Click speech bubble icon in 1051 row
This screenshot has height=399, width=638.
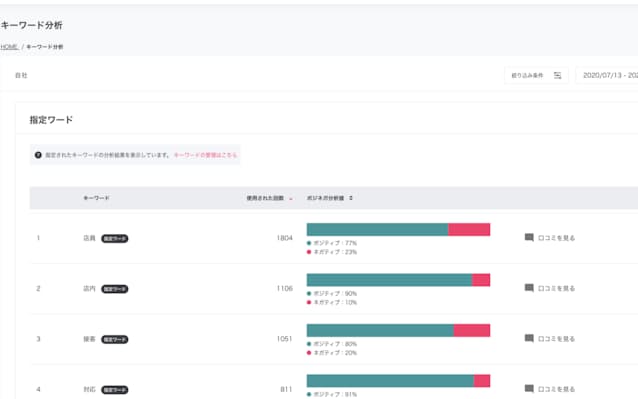529,338
